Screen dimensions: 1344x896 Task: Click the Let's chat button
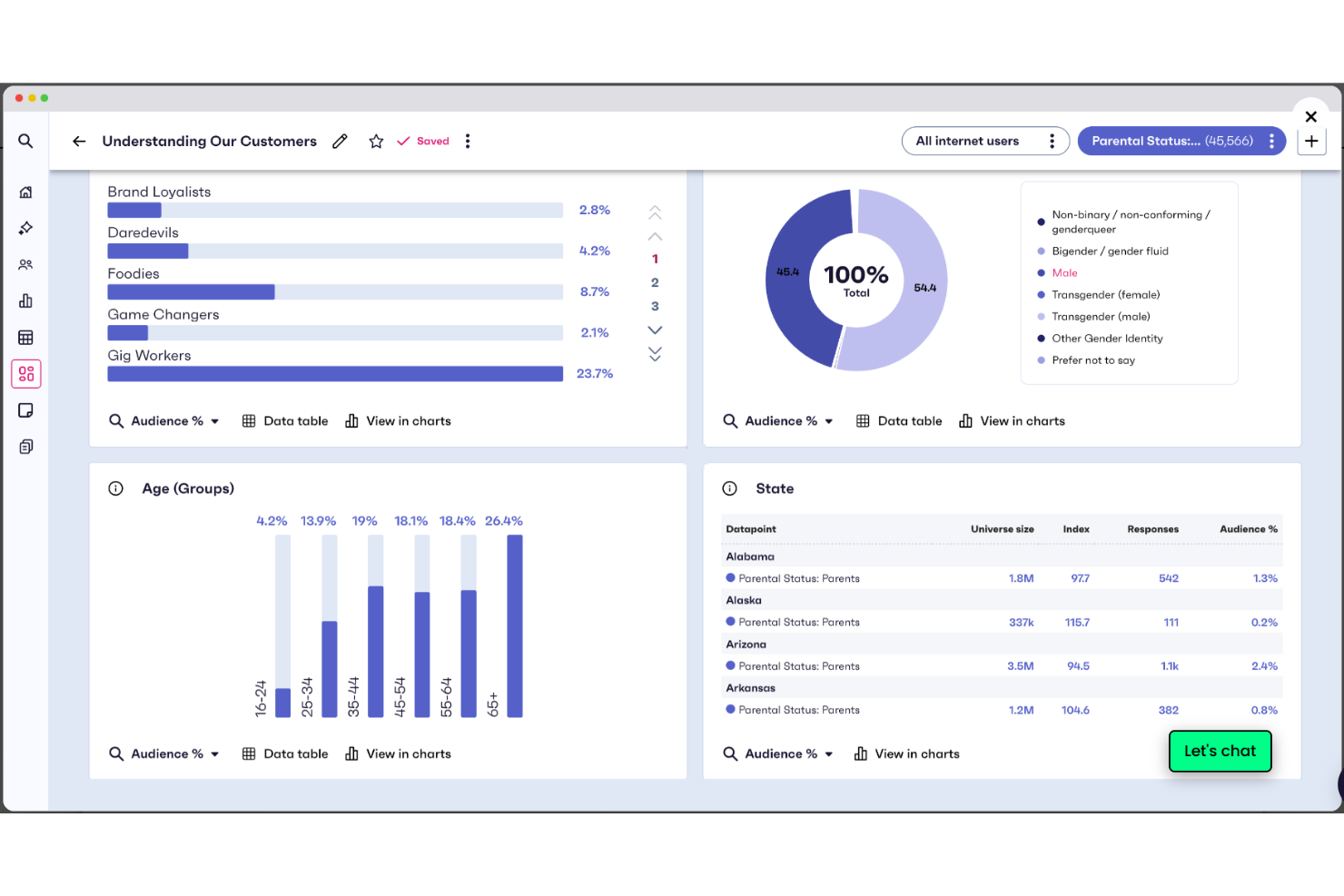click(1220, 751)
